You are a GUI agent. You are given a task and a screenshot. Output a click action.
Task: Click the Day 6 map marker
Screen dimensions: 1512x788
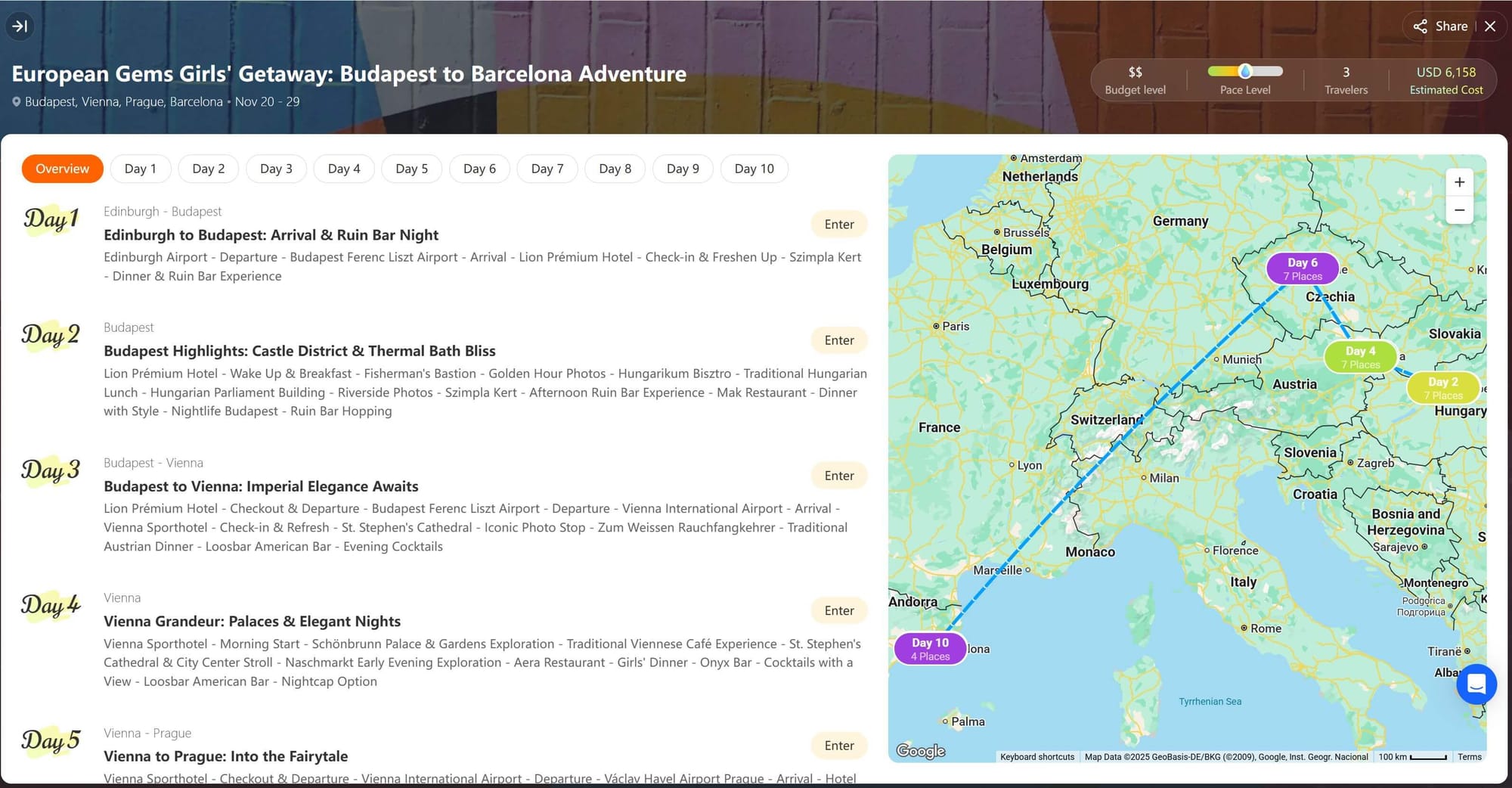click(x=1302, y=268)
